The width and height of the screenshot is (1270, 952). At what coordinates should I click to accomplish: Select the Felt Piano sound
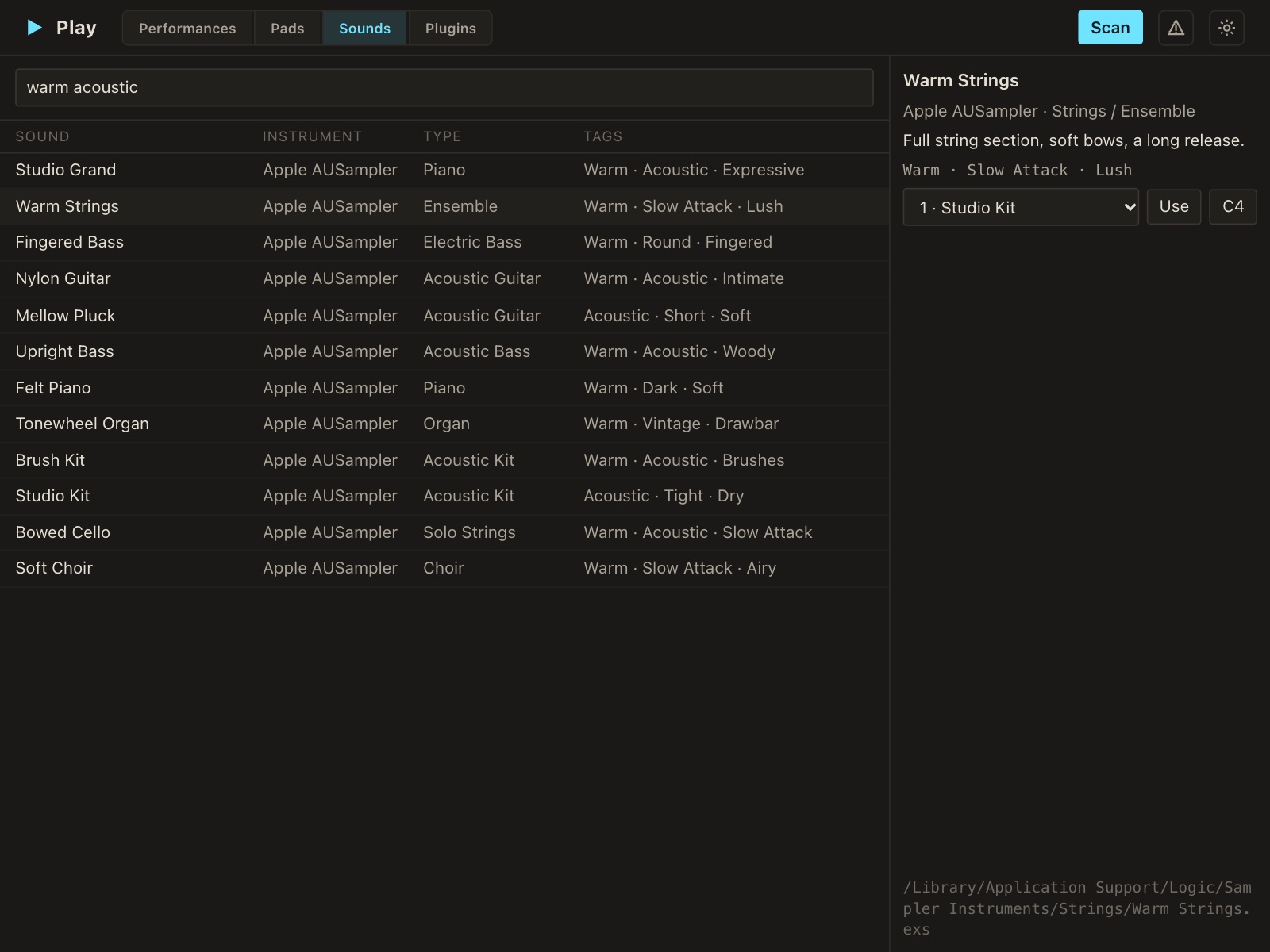(444, 388)
